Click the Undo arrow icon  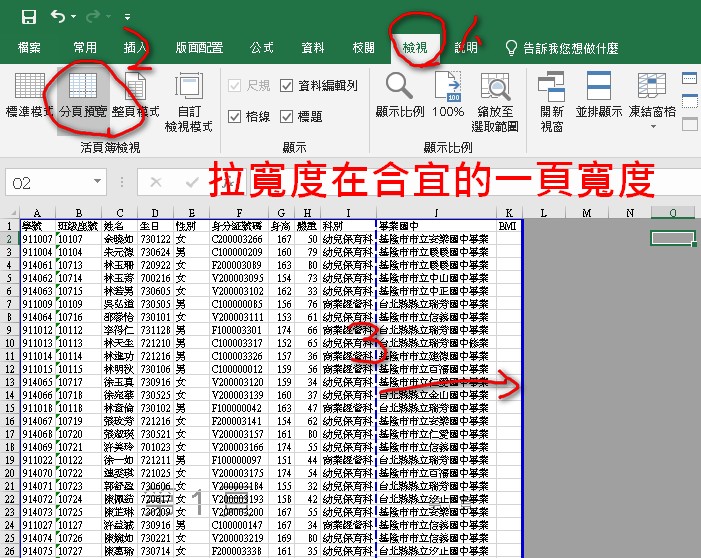coord(57,17)
